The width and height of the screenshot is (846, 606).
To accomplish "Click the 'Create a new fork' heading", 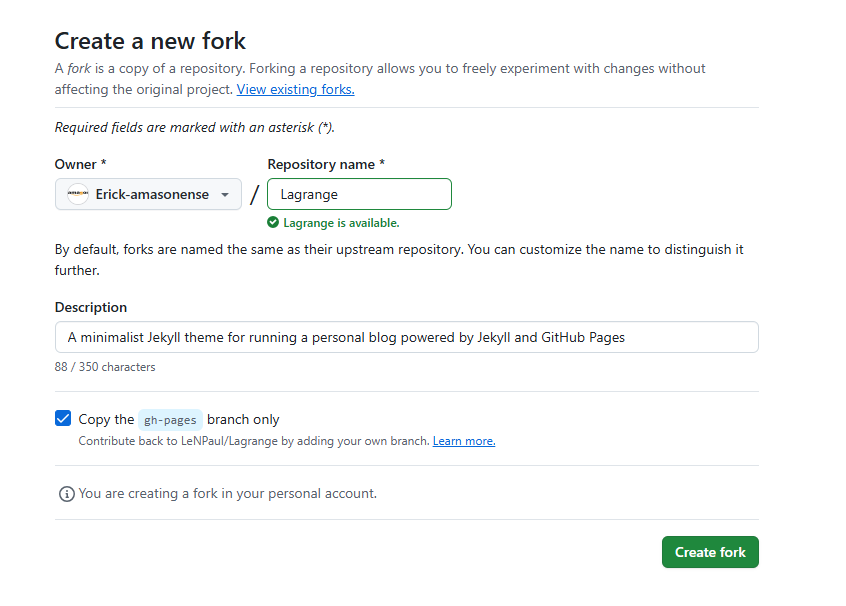I will pos(150,41).
